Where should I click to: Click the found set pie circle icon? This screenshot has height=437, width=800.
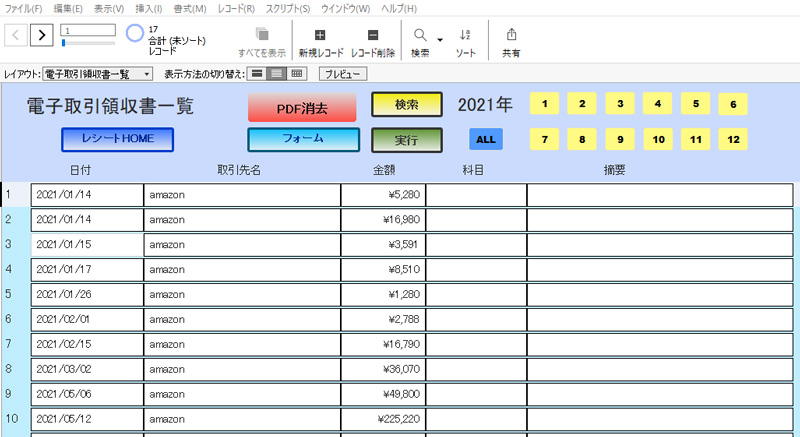[135, 33]
